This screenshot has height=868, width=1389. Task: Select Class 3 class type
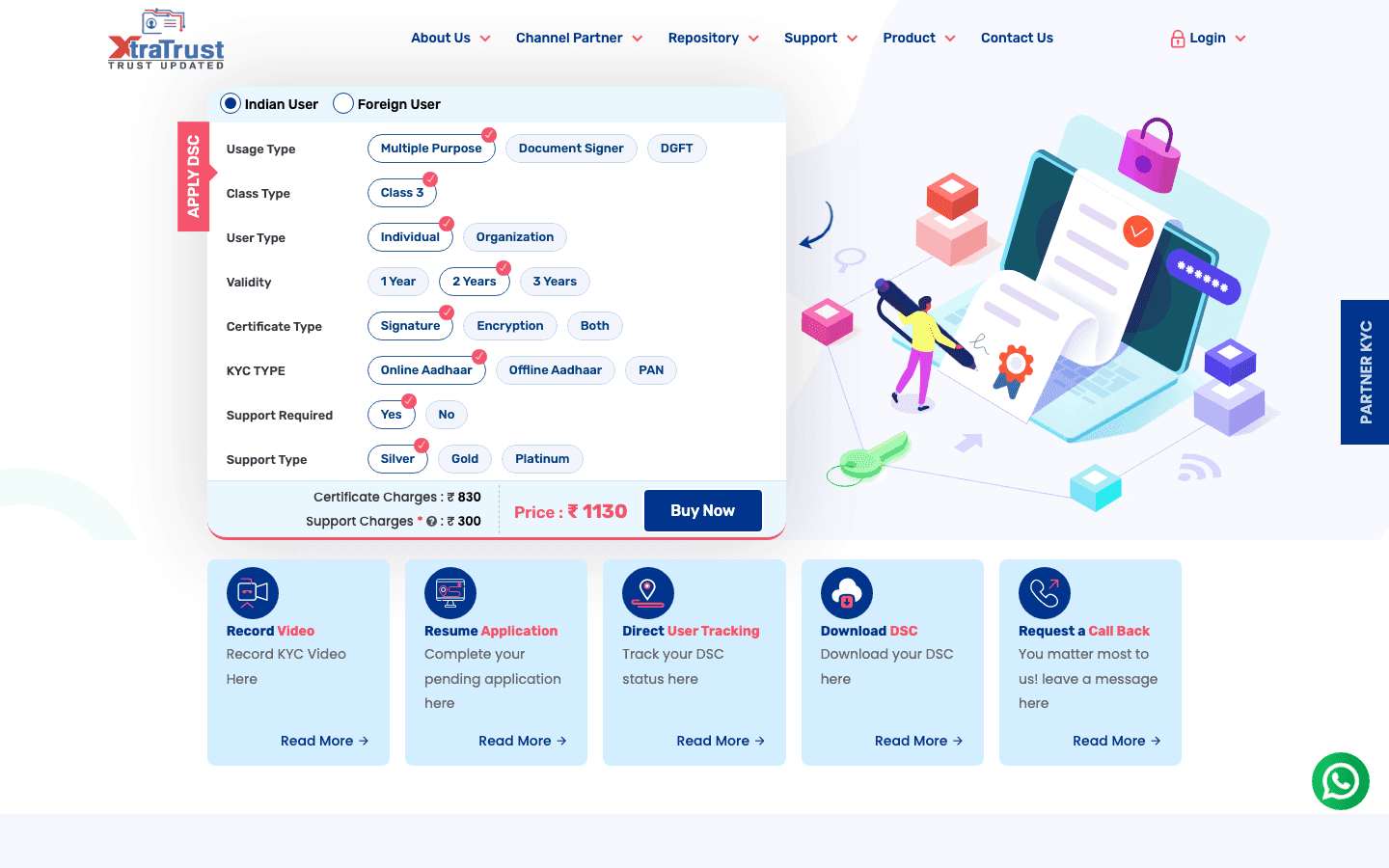pyautogui.click(x=402, y=193)
